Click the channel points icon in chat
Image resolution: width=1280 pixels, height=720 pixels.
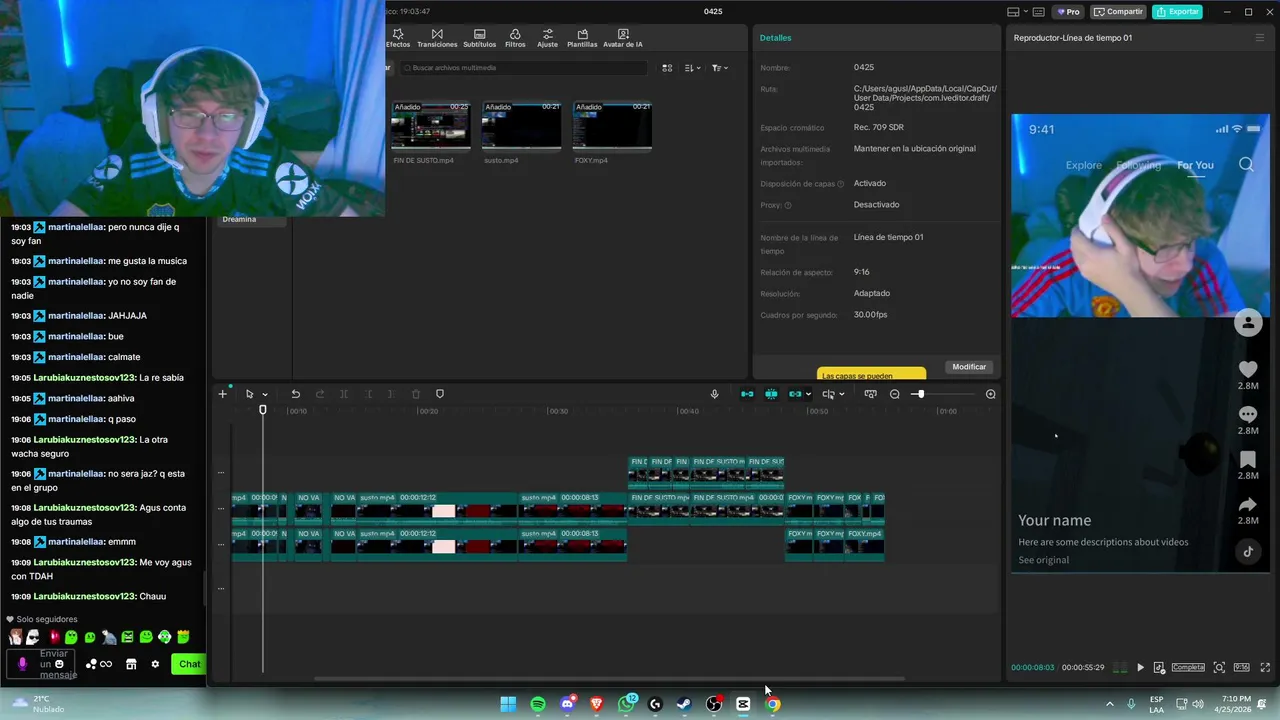(x=91, y=664)
